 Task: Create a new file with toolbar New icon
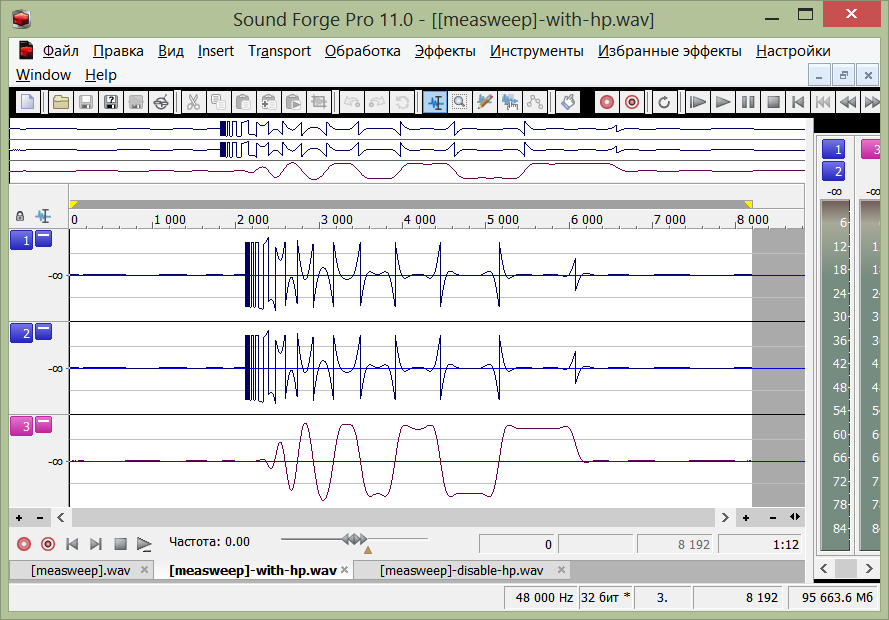tap(27, 103)
